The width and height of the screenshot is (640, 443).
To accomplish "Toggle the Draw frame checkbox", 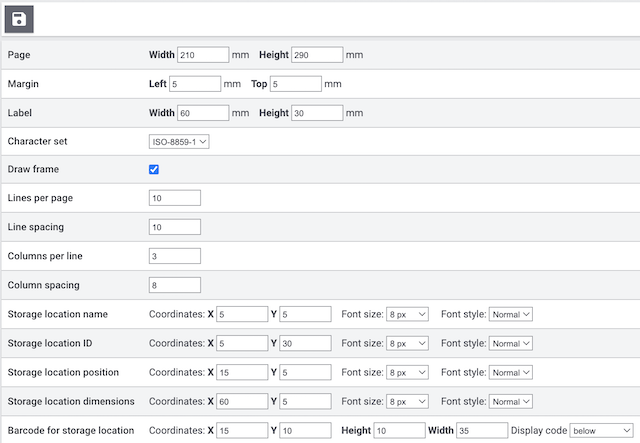I will pyautogui.click(x=154, y=170).
